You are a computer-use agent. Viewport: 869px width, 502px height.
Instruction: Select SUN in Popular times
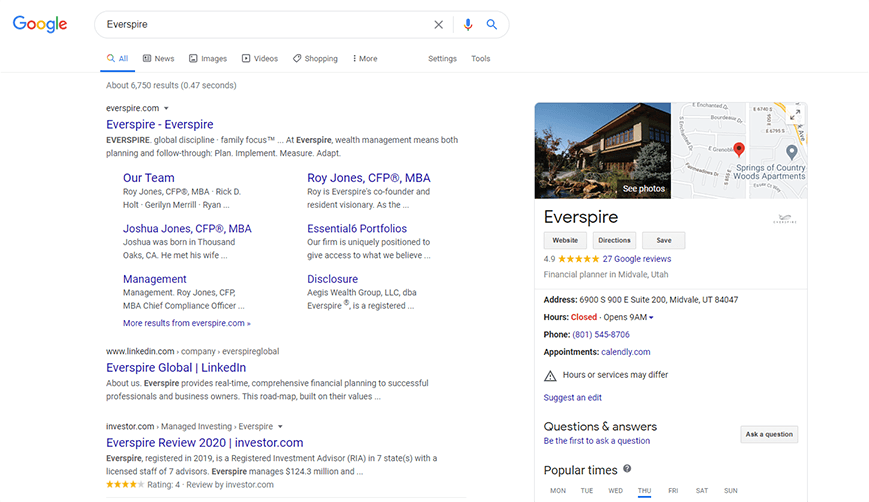point(730,491)
